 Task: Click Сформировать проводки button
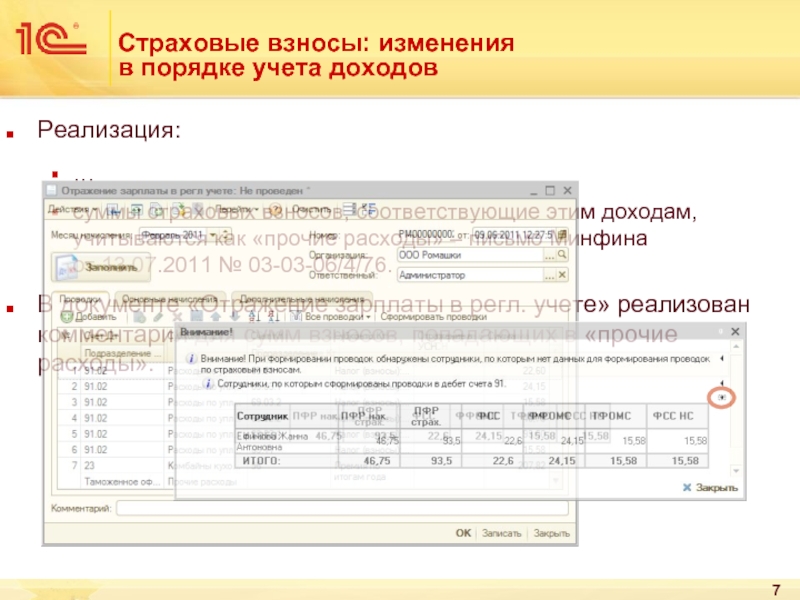(434, 317)
